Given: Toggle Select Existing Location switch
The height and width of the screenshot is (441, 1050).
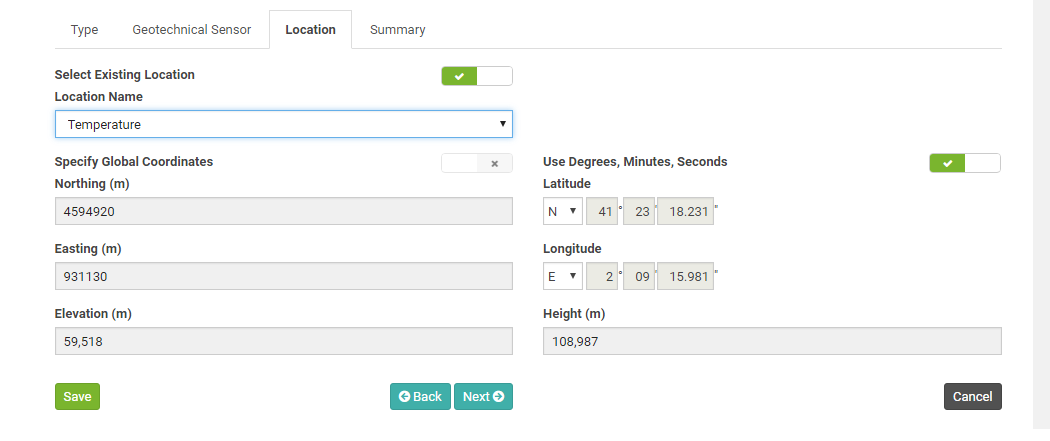Looking at the screenshot, I should click(x=477, y=76).
